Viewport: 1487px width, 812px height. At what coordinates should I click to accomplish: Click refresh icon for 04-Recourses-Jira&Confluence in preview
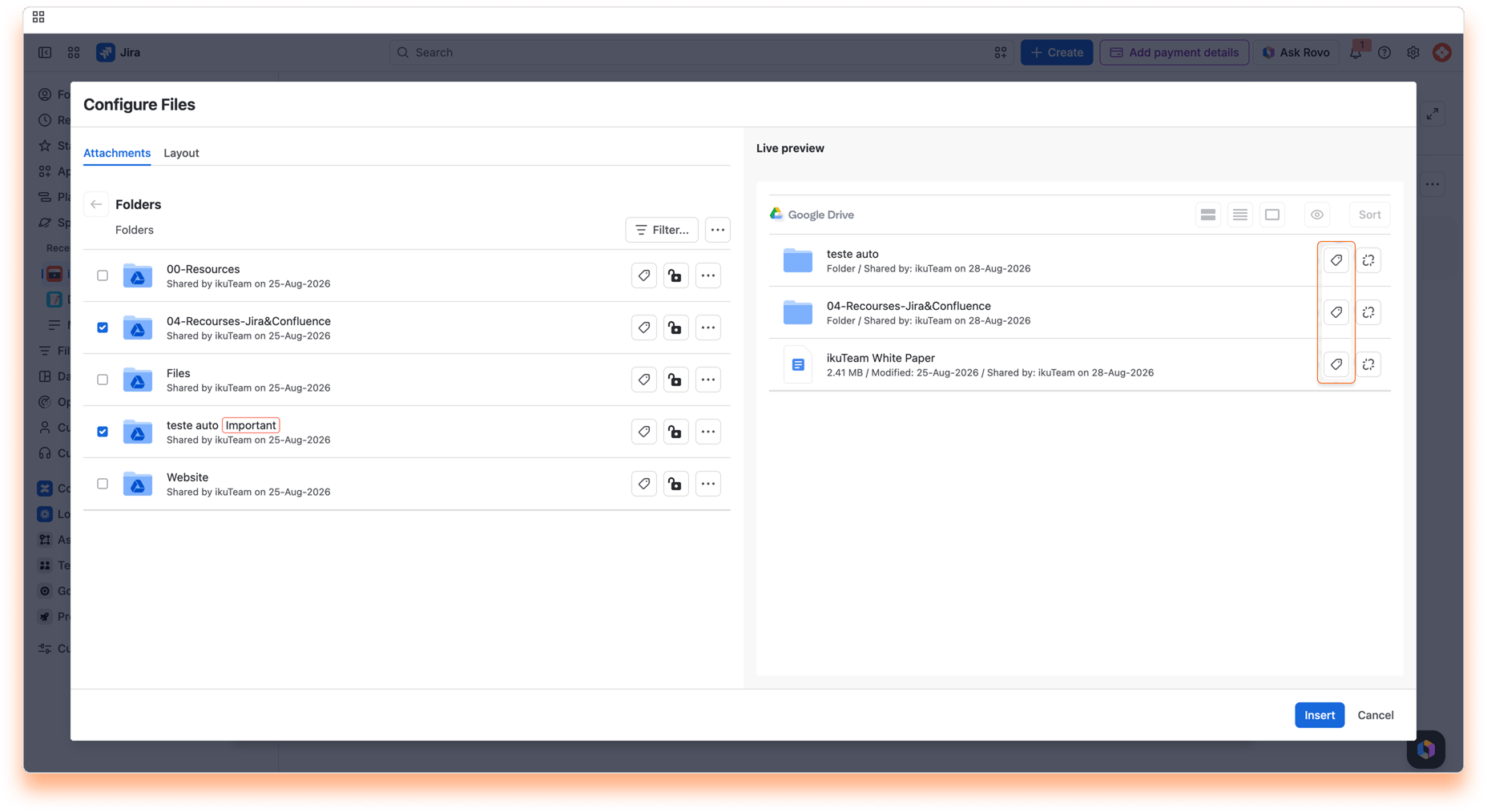(x=1368, y=312)
